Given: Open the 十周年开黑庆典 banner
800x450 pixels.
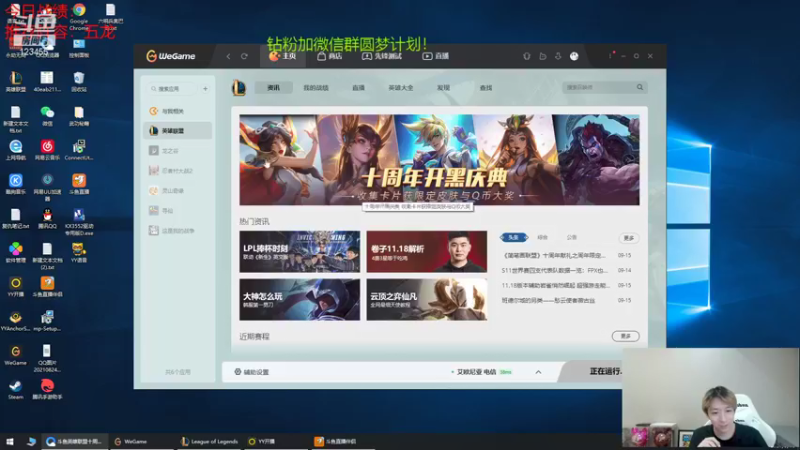Looking at the screenshot, I should pyautogui.click(x=439, y=160).
